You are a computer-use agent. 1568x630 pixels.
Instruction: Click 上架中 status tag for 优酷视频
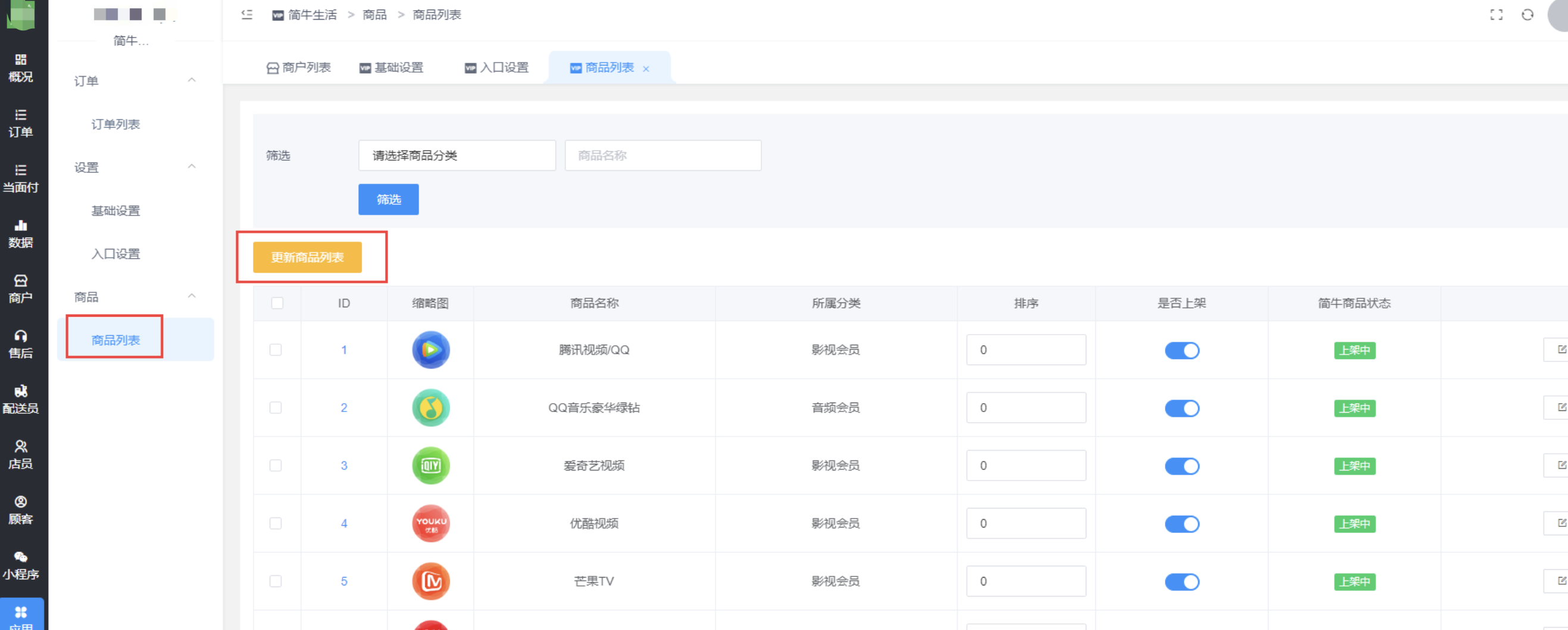pyautogui.click(x=1354, y=523)
